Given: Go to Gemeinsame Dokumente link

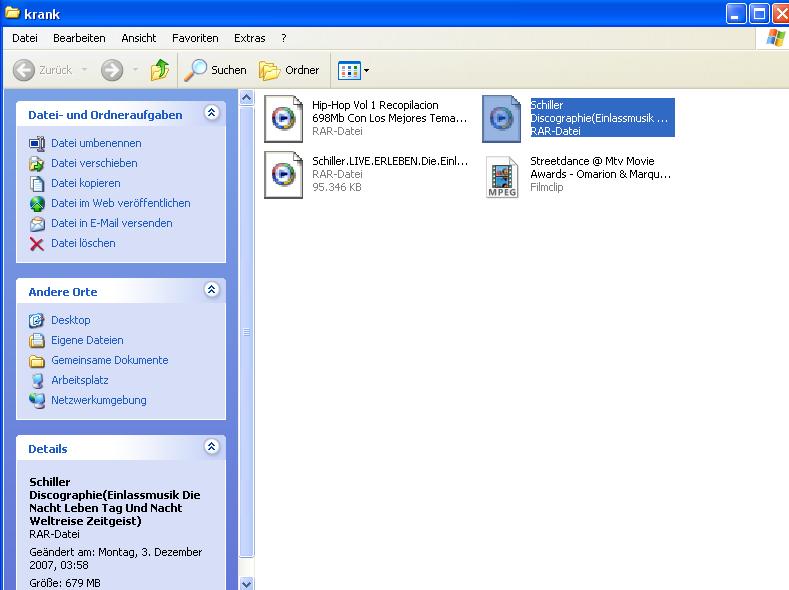Looking at the screenshot, I should 110,360.
